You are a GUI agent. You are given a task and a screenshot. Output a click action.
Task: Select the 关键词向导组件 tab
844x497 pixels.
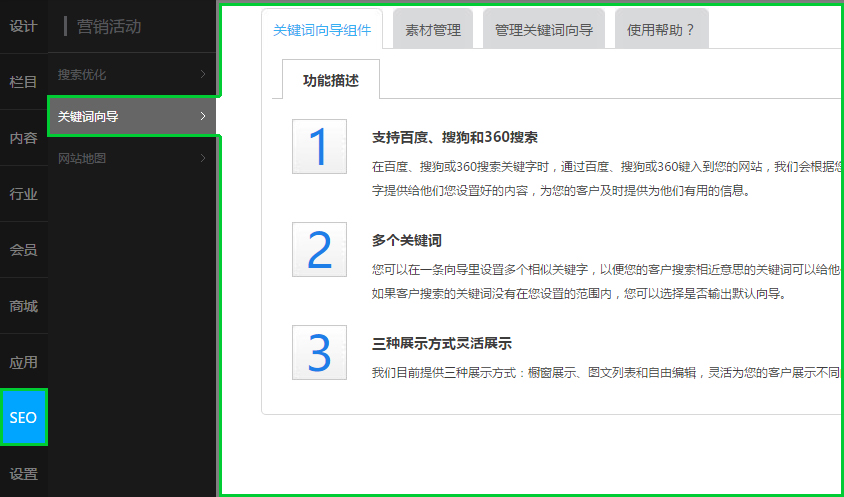coord(322,30)
